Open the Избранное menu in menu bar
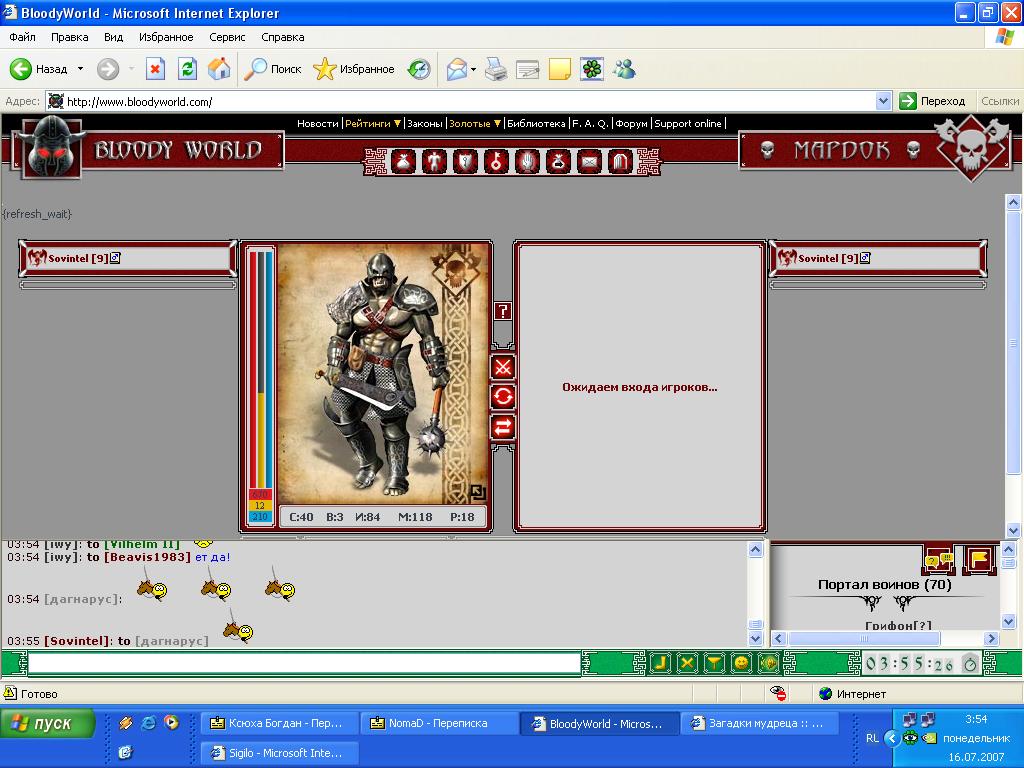The width and height of the screenshot is (1024, 768). coord(166,37)
